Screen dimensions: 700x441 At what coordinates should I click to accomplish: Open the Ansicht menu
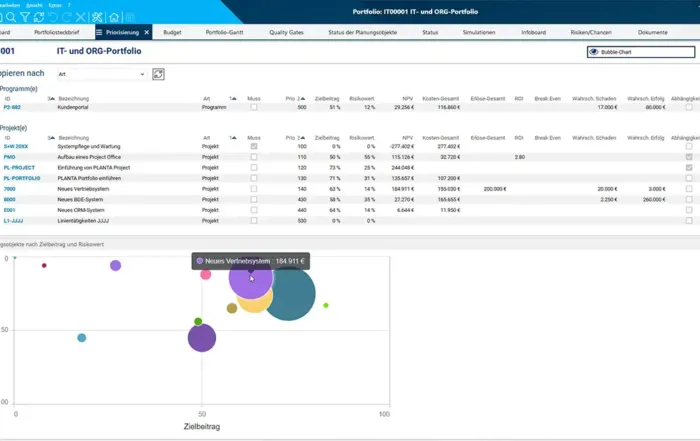pos(34,5)
